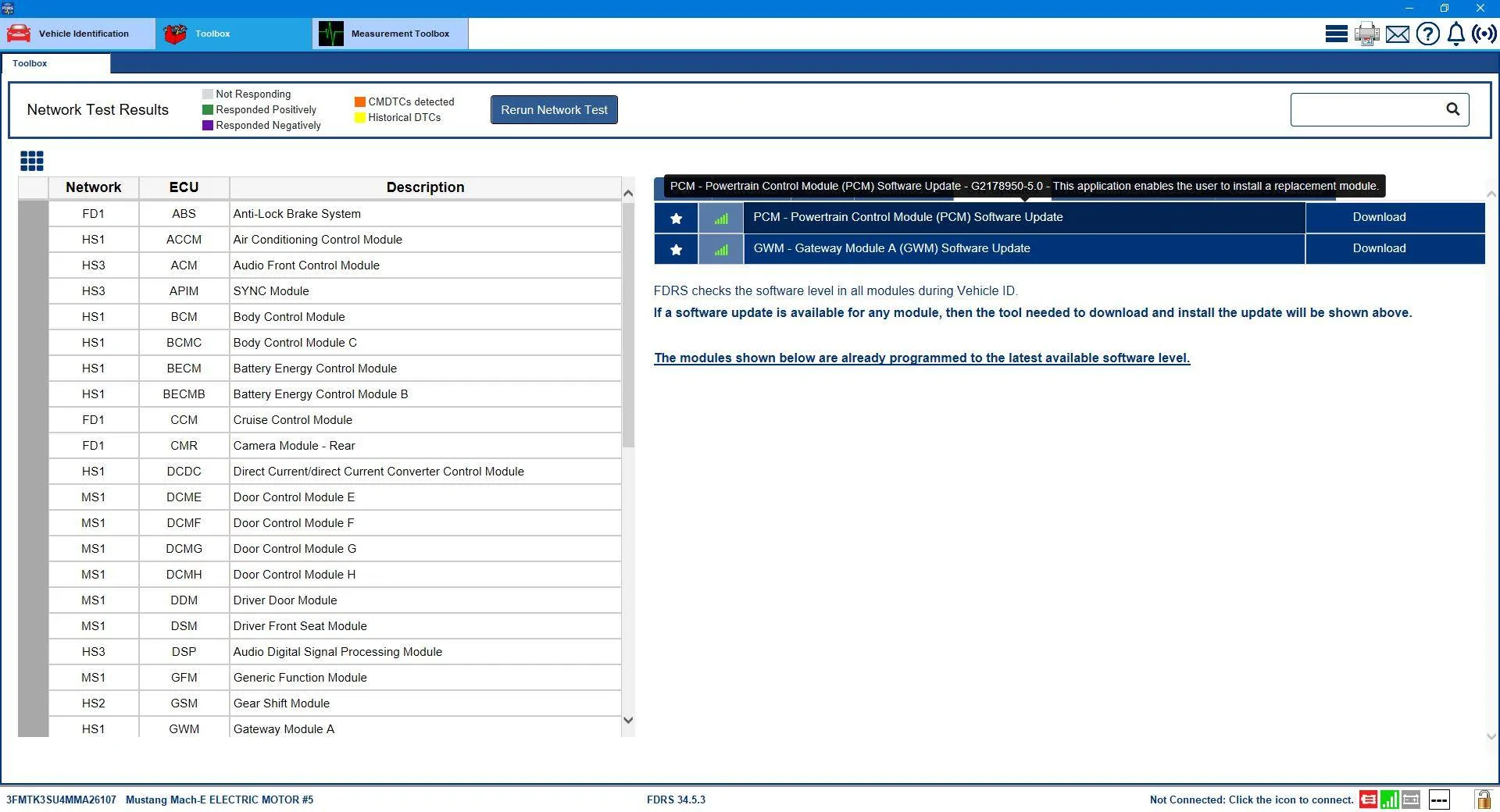This screenshot has width=1500, height=812.
Task: Open the help question mark icon
Action: [x=1427, y=34]
